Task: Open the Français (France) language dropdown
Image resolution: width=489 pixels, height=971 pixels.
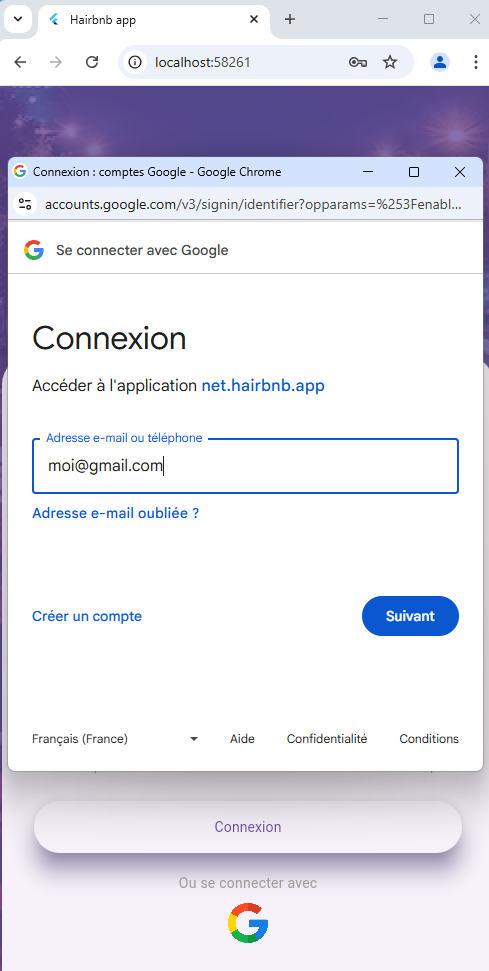Action: (115, 739)
